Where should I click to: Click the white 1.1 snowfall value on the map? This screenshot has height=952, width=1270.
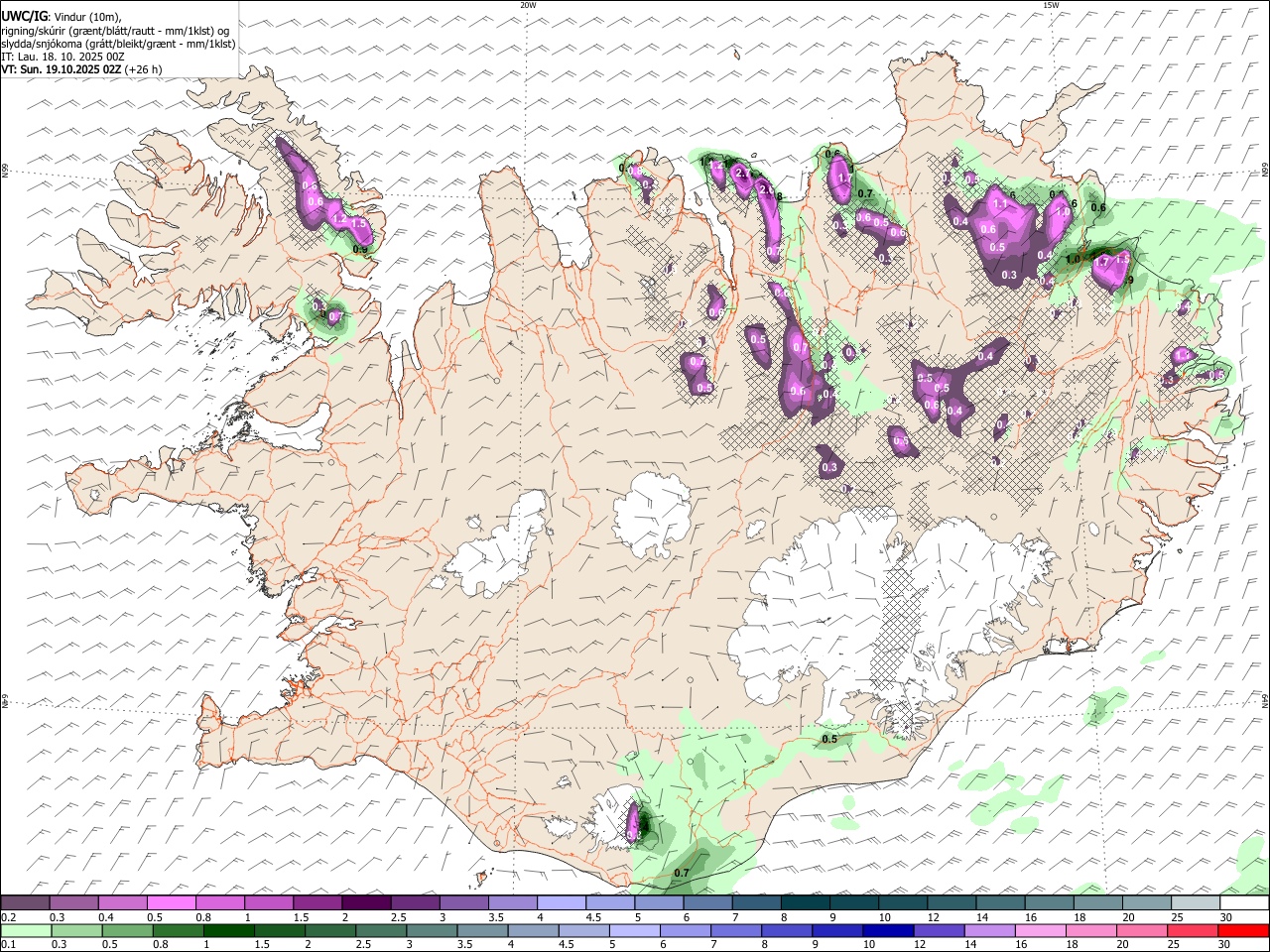(x=1000, y=203)
